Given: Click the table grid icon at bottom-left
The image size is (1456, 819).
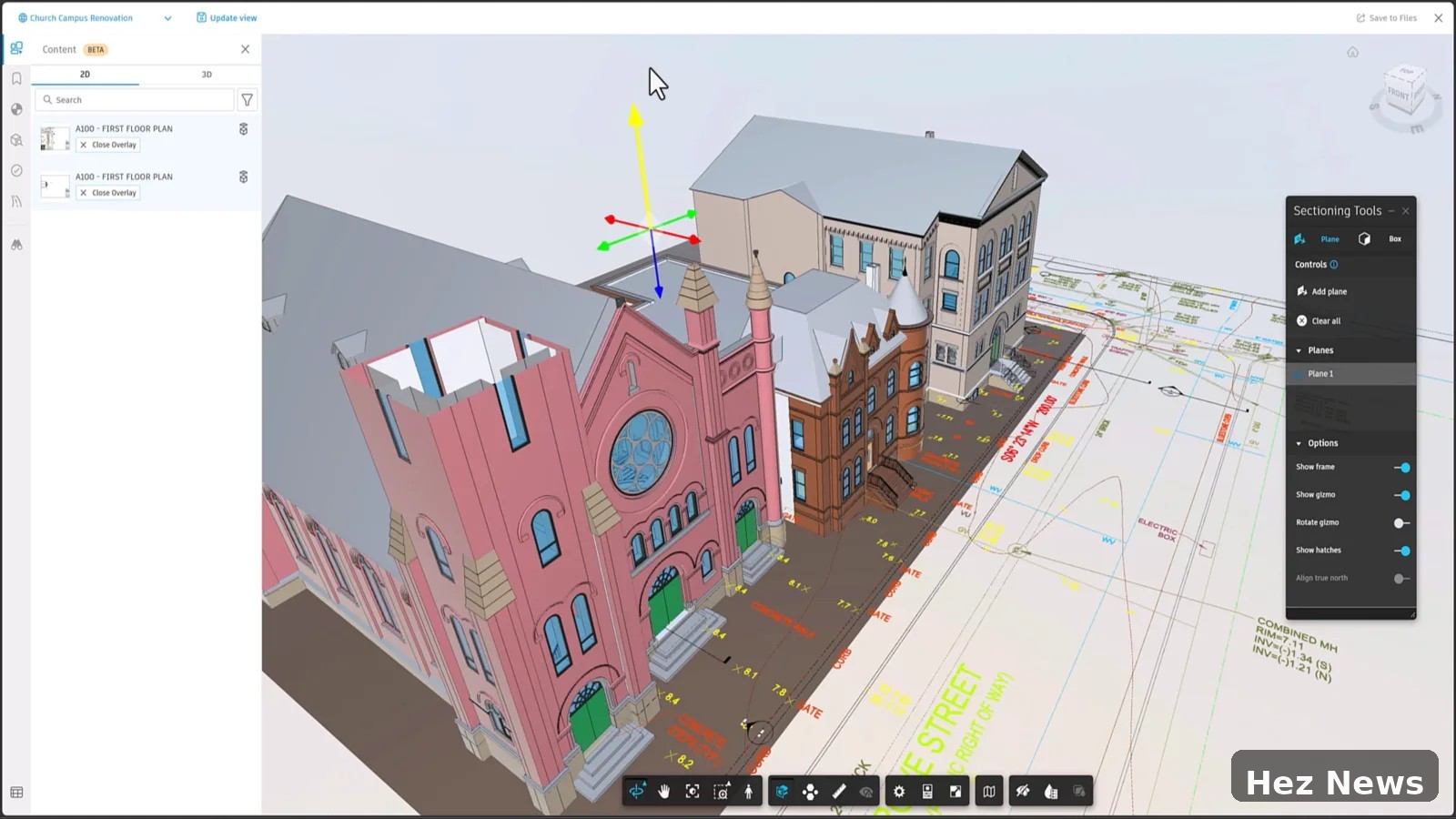Looking at the screenshot, I should pos(16,793).
